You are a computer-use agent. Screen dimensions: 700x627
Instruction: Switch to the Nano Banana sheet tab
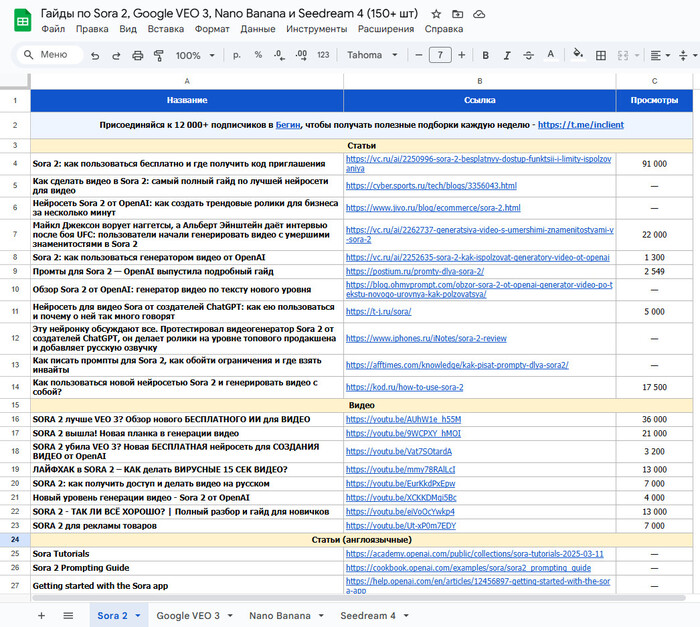279,615
